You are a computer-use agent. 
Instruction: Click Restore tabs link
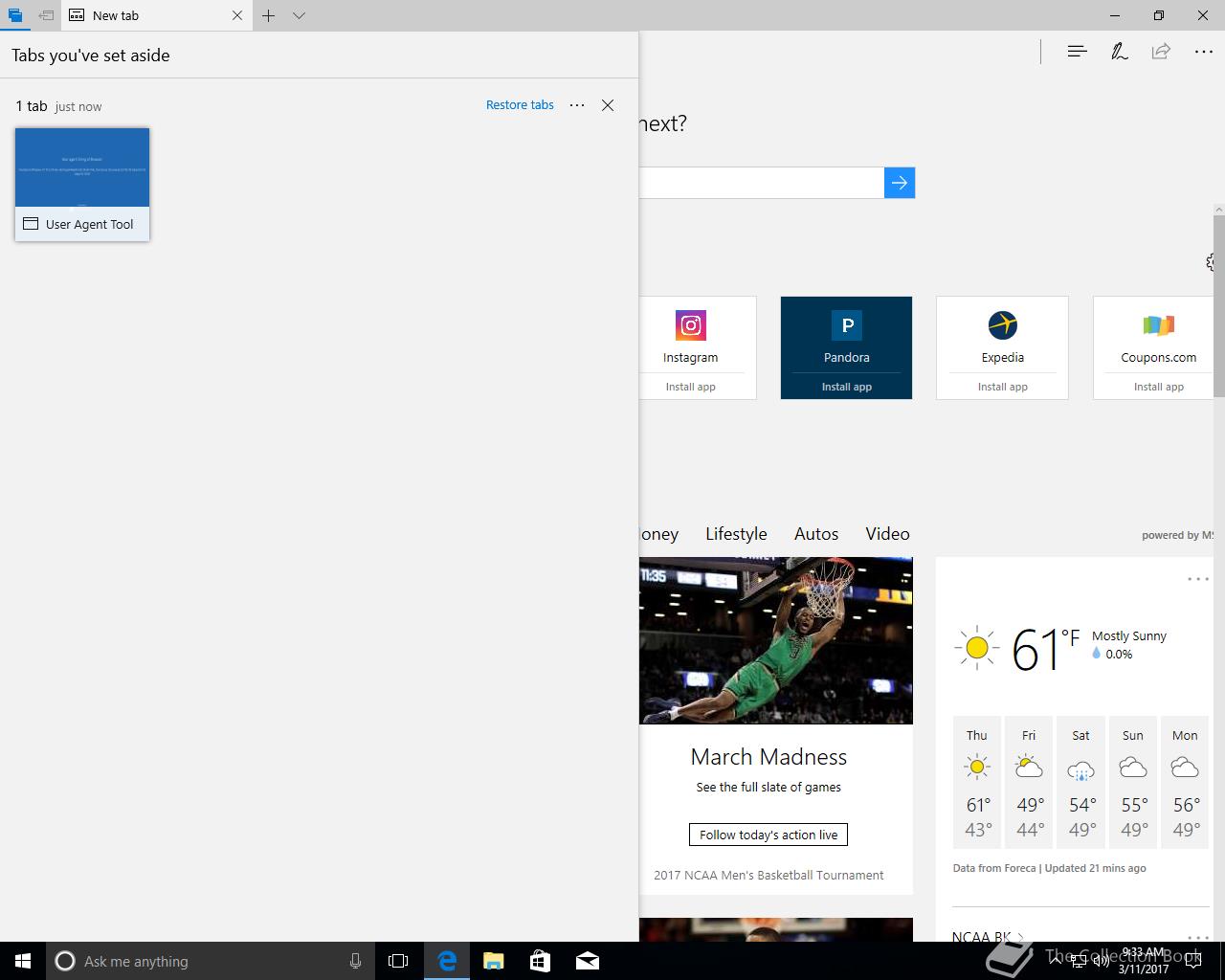click(520, 105)
